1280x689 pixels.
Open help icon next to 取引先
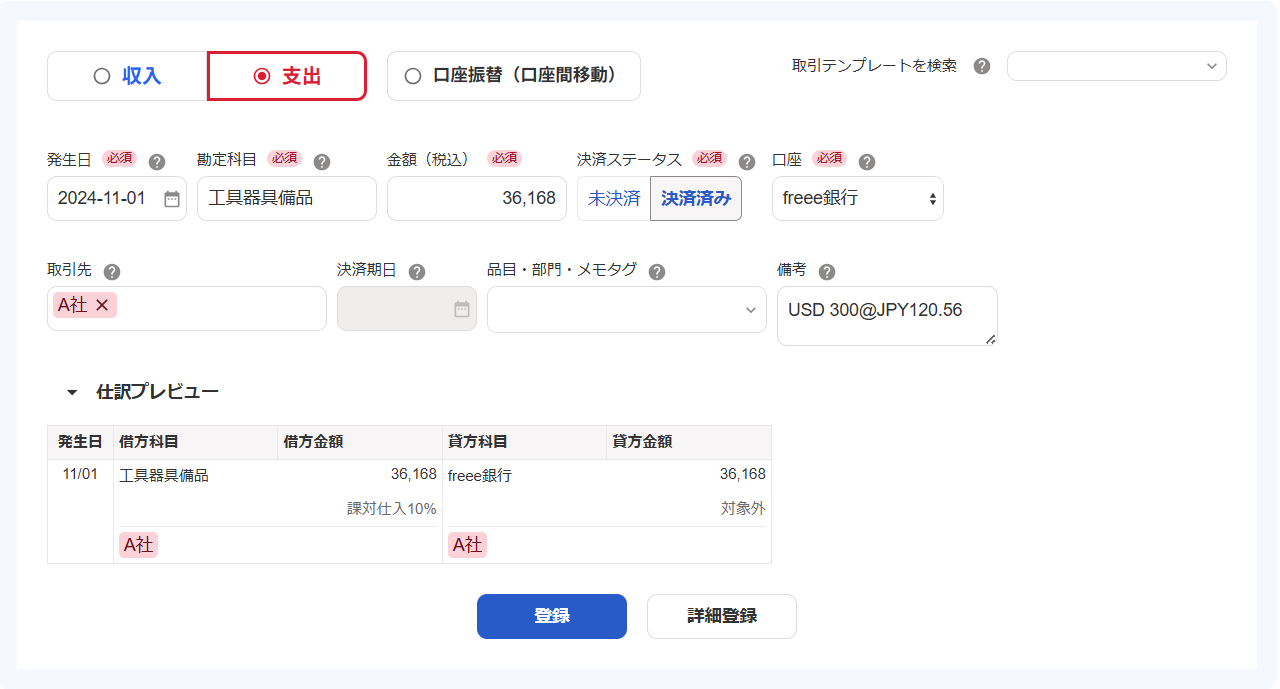[x=111, y=272]
